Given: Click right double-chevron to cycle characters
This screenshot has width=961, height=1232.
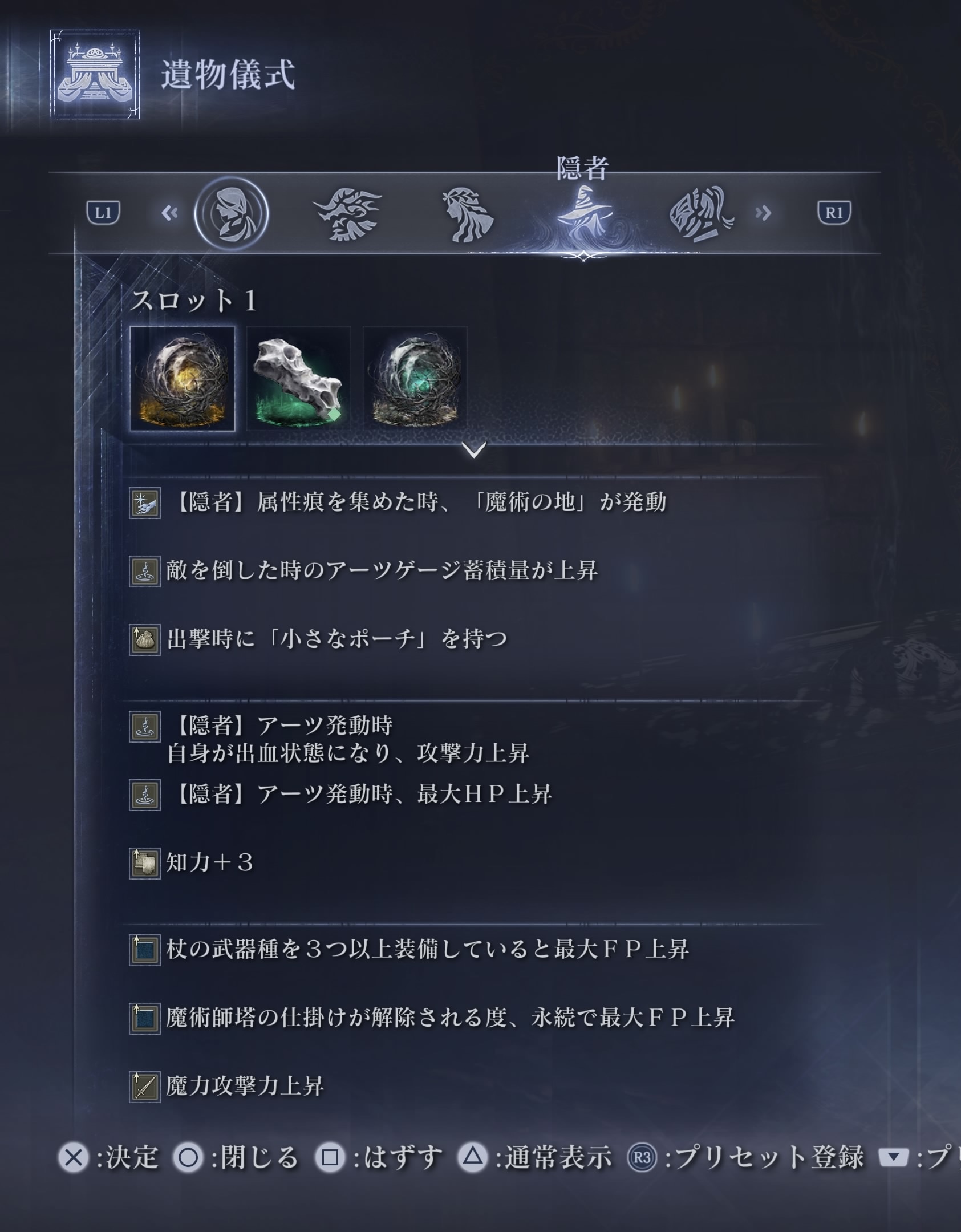Looking at the screenshot, I should [763, 213].
